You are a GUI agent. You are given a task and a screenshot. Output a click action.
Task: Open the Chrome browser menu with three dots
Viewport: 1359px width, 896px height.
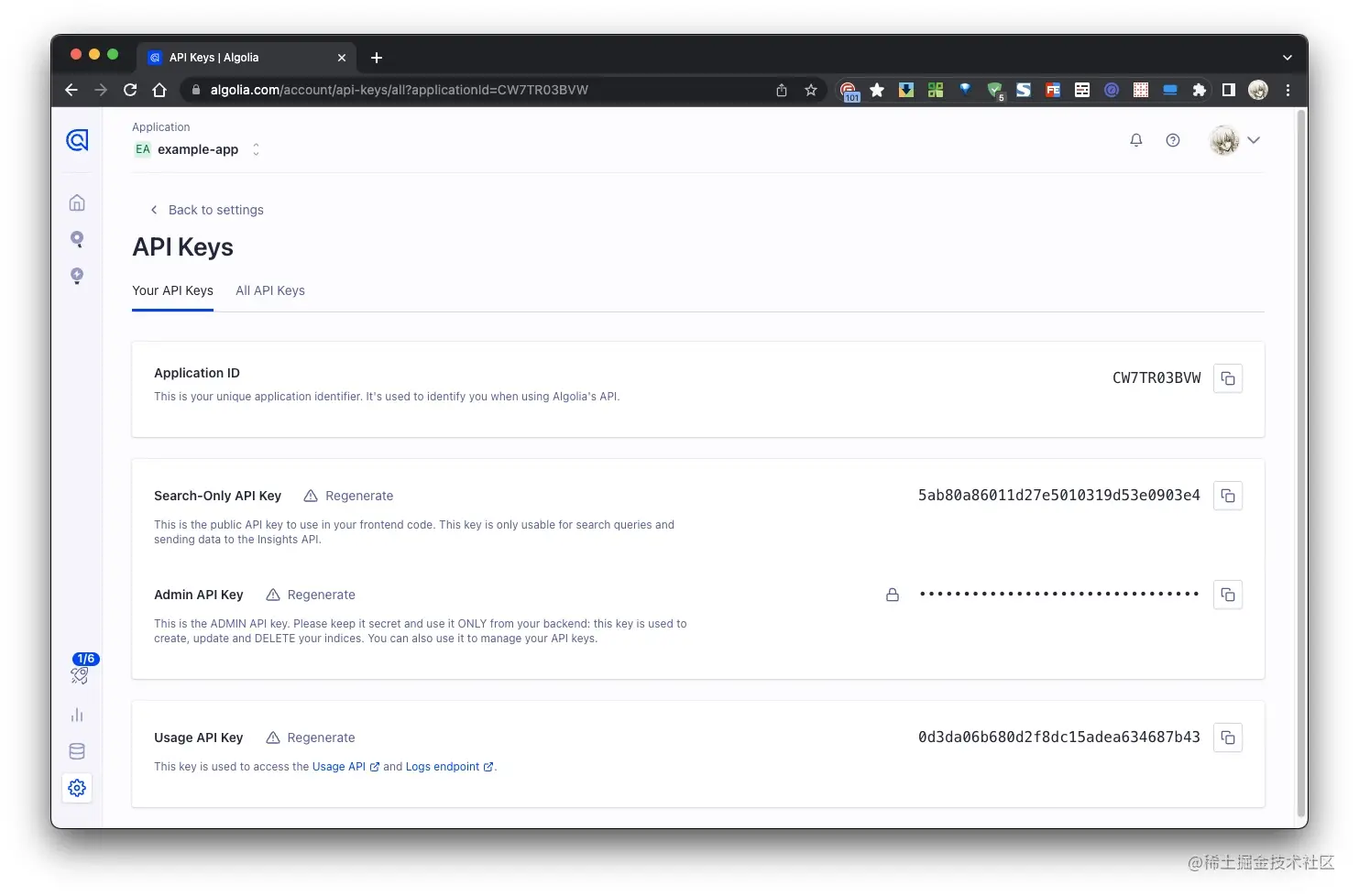[1288, 90]
